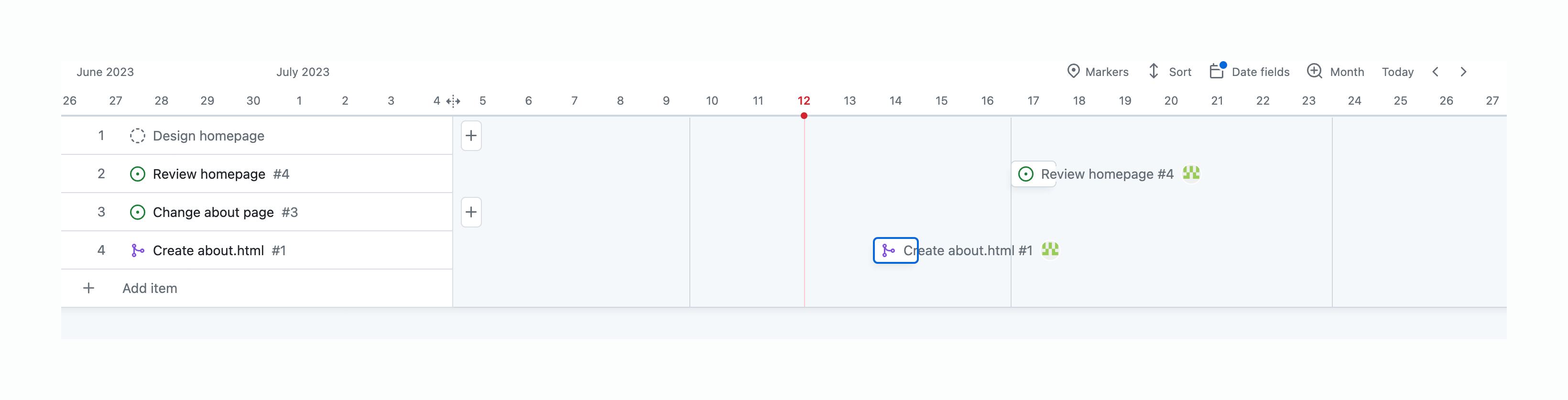Open the Date fields menu
The height and width of the screenshot is (400, 1568).
point(1249,72)
